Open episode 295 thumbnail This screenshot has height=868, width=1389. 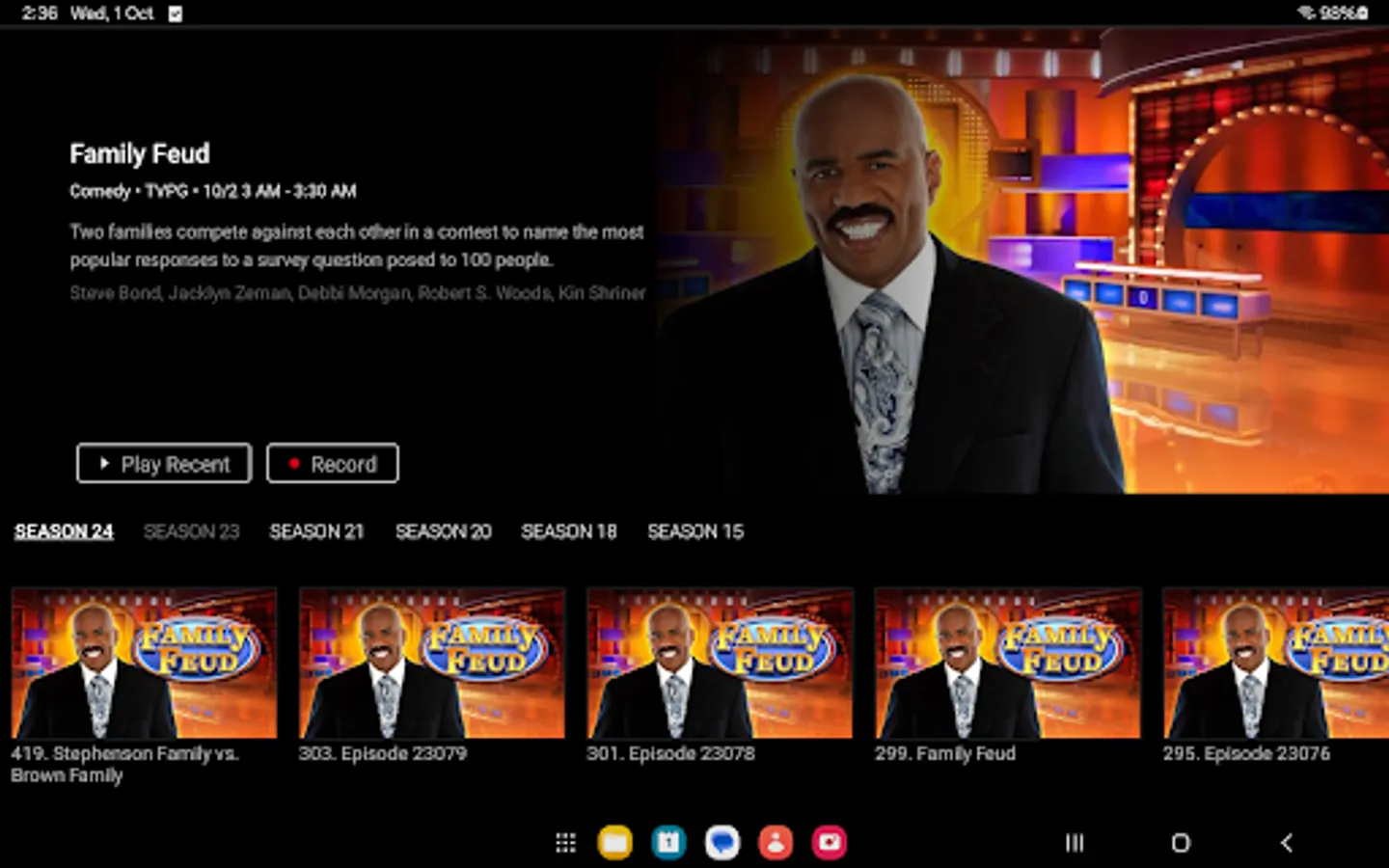pos(1275,664)
